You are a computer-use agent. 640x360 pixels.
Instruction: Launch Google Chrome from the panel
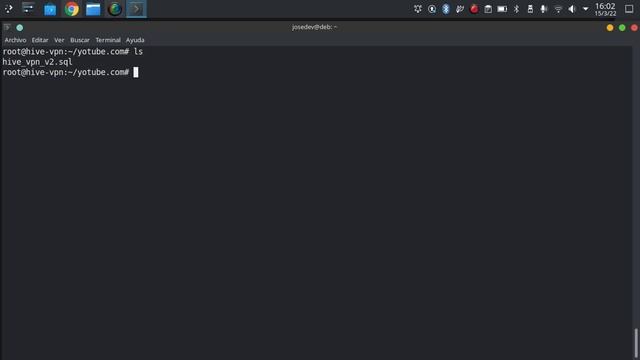point(71,9)
